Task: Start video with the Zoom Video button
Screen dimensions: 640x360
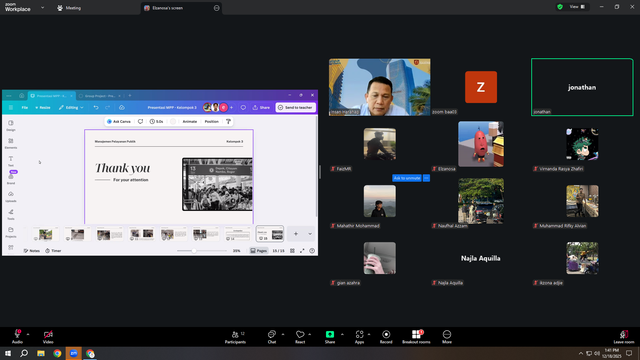Action: click(x=48, y=337)
